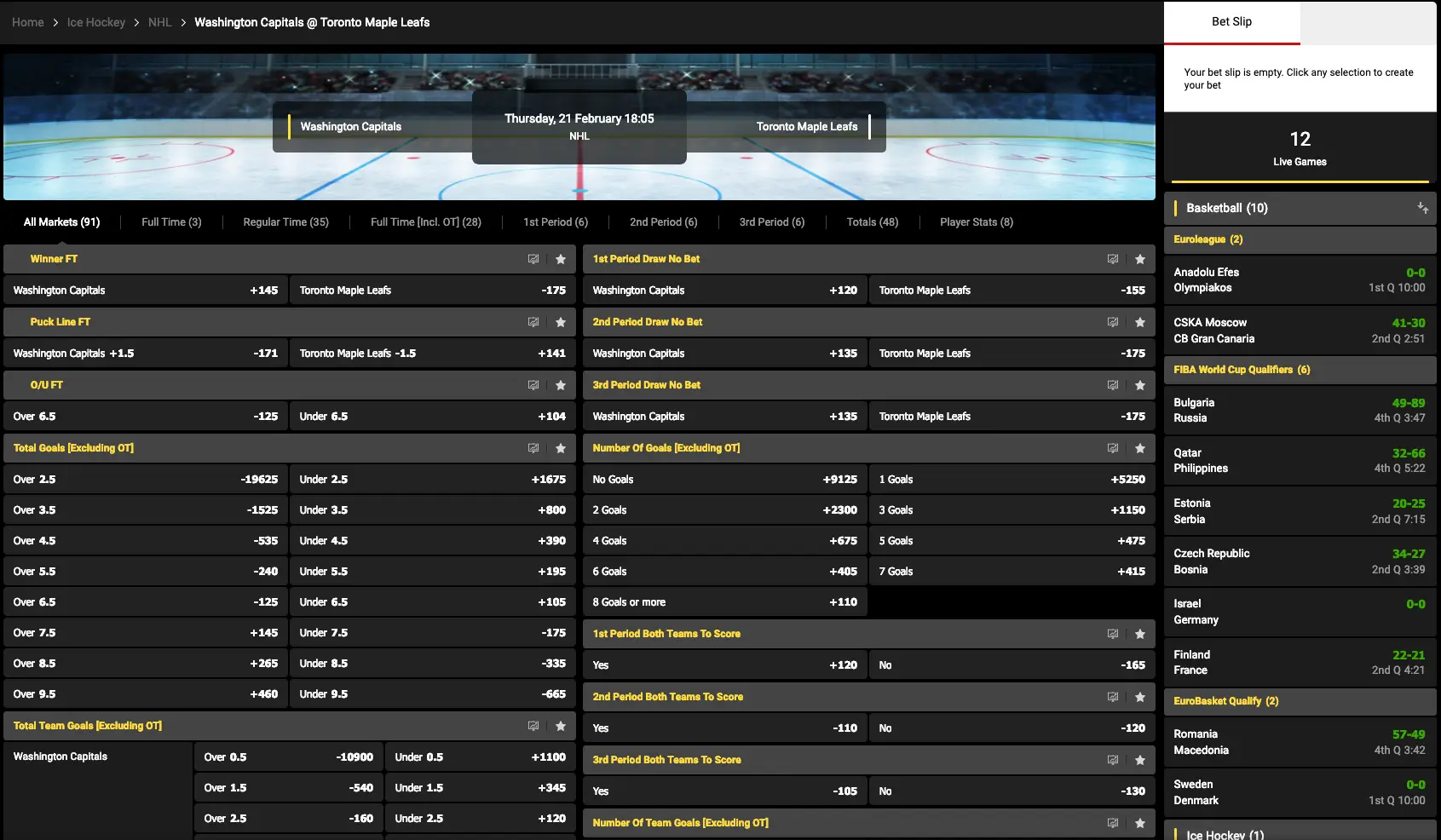This screenshot has height=840, width=1441.
Task: Star Total Team Goals [Excluding OT] market
Action: click(x=560, y=726)
